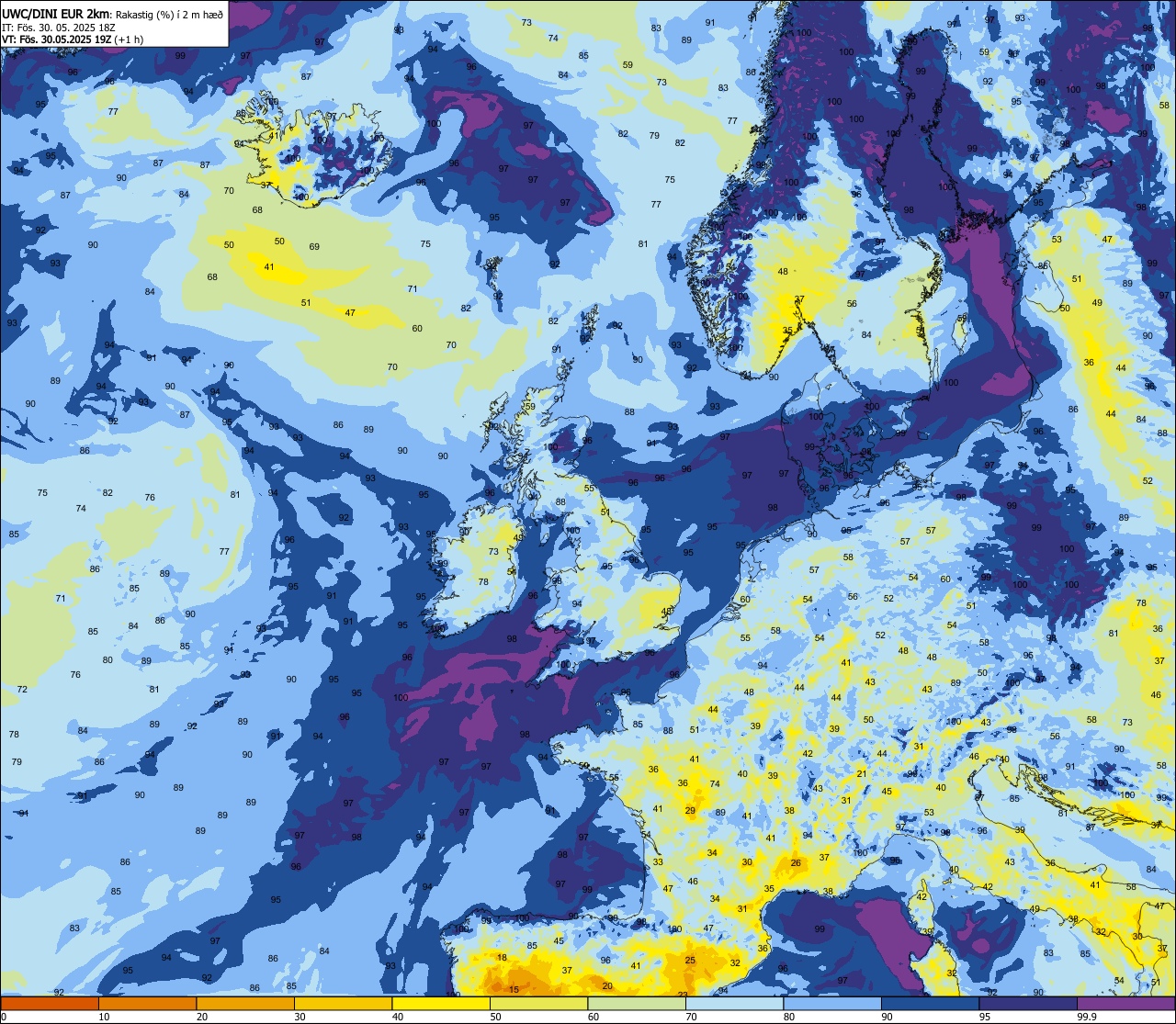Pick the 90–95 dark blue legend swatch
The width and height of the screenshot is (1176, 1024).
pos(930,1003)
